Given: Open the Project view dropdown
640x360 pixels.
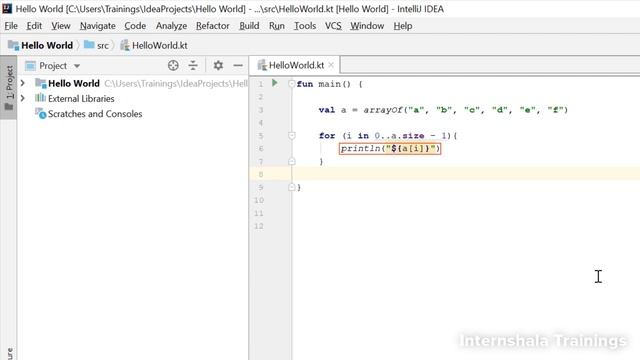Looking at the screenshot, I should click(x=77, y=66).
